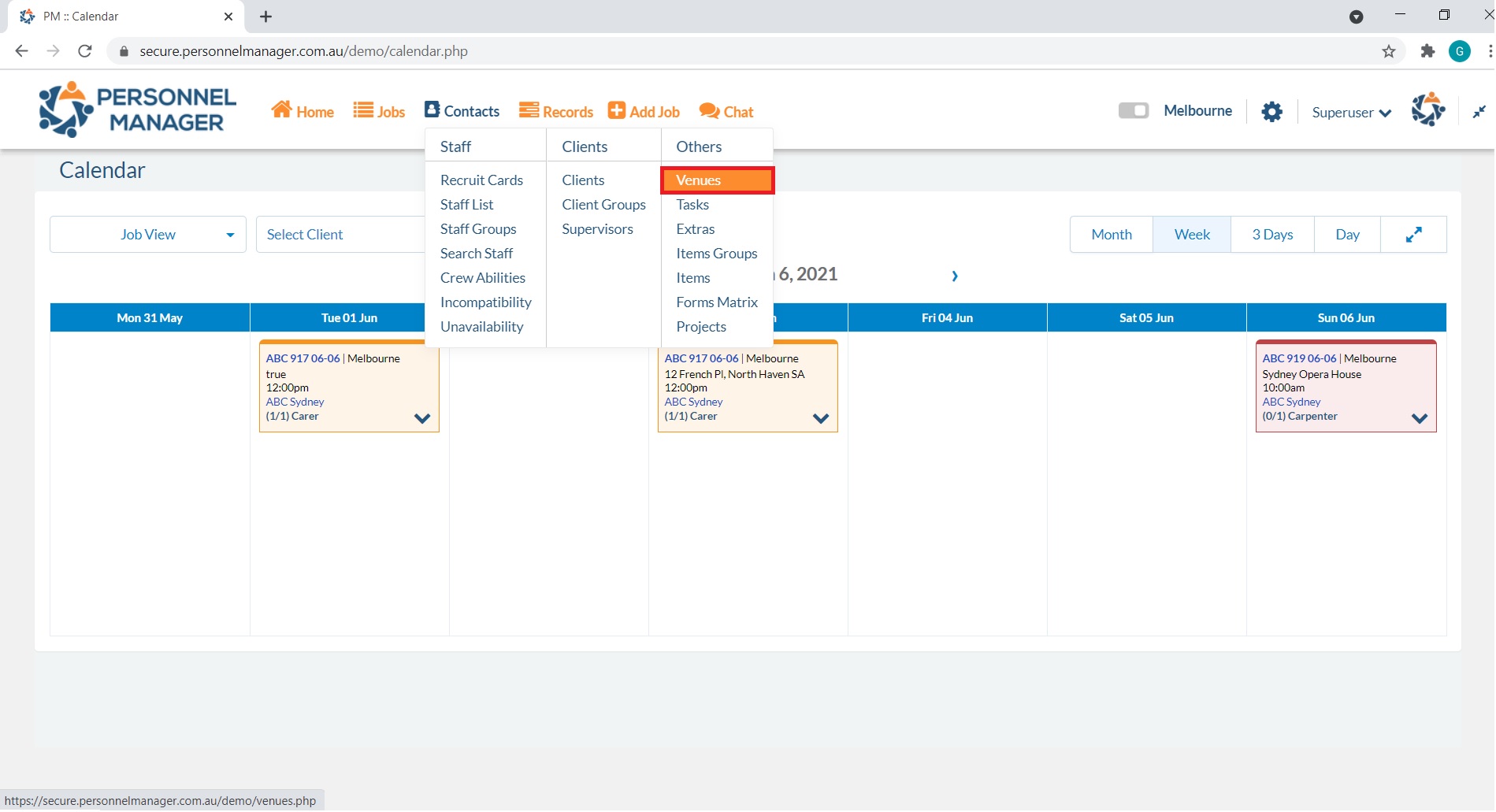Viewport: 1496px width, 812px height.
Task: Go to next week with the arrow
Action: tap(954, 276)
